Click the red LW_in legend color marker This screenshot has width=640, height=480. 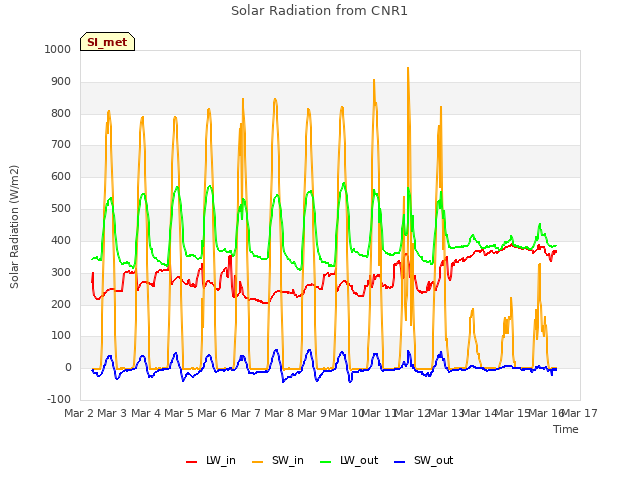(191, 462)
